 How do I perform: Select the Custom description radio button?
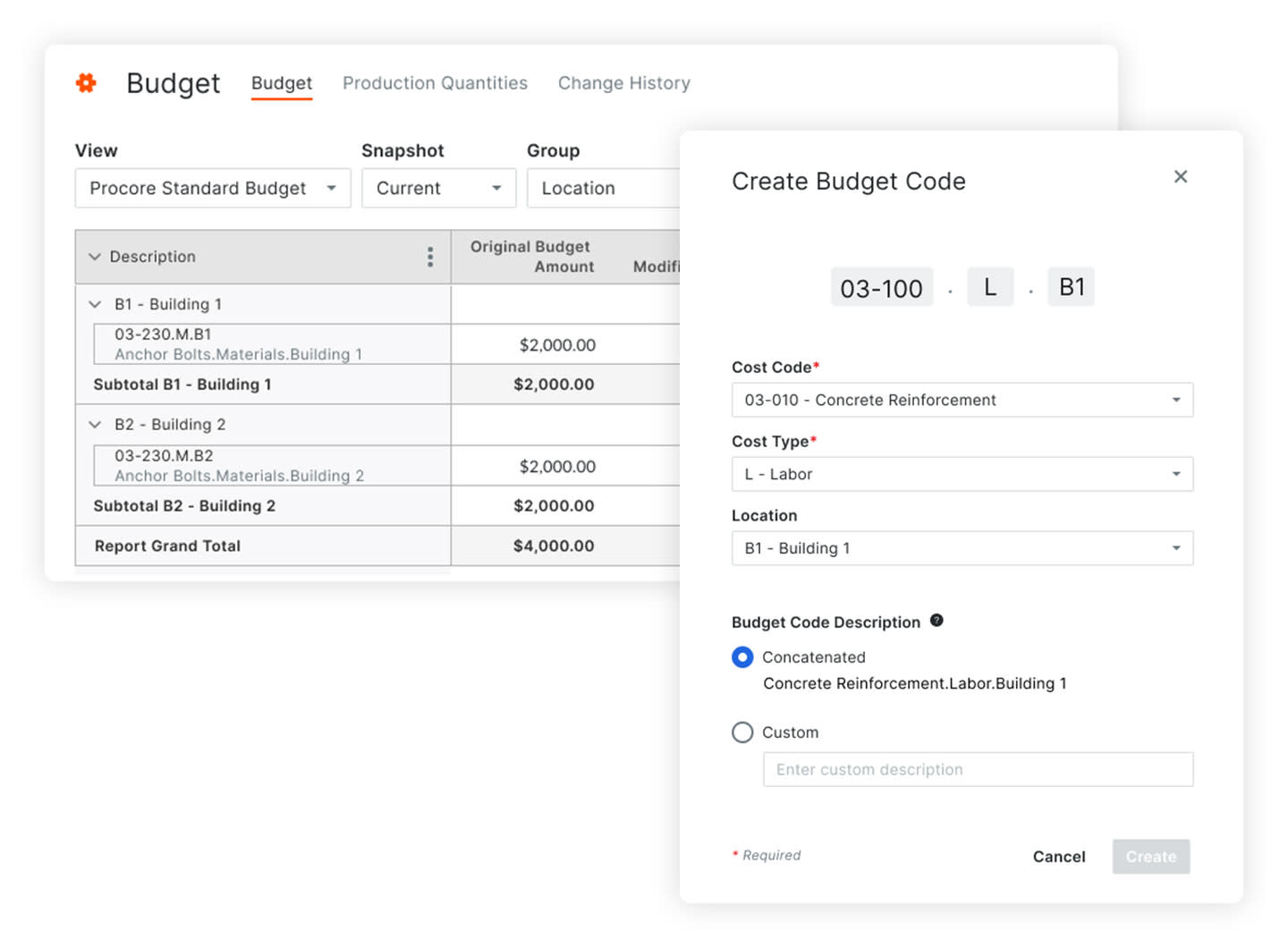(742, 732)
